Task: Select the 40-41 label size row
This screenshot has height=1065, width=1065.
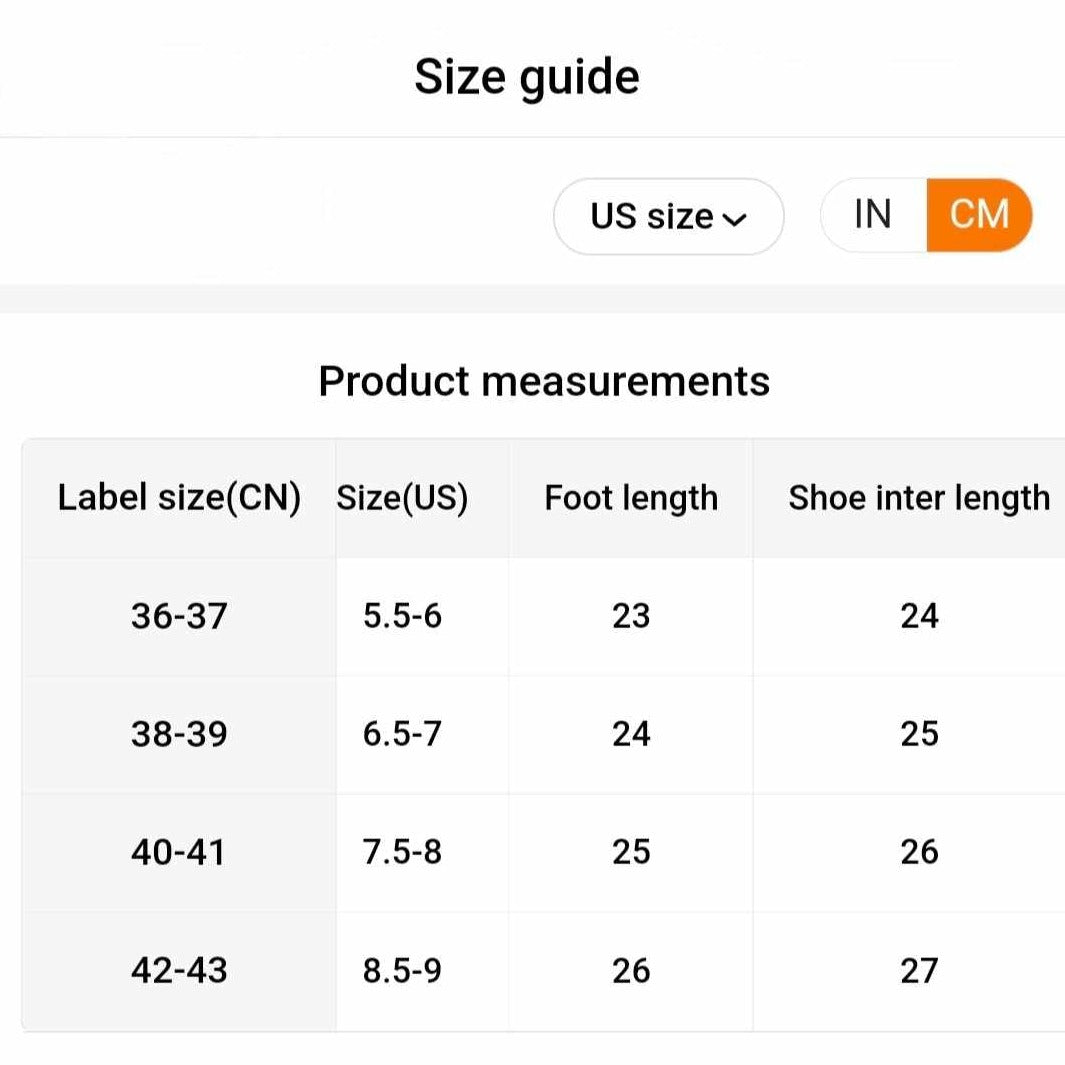Action: pos(179,852)
